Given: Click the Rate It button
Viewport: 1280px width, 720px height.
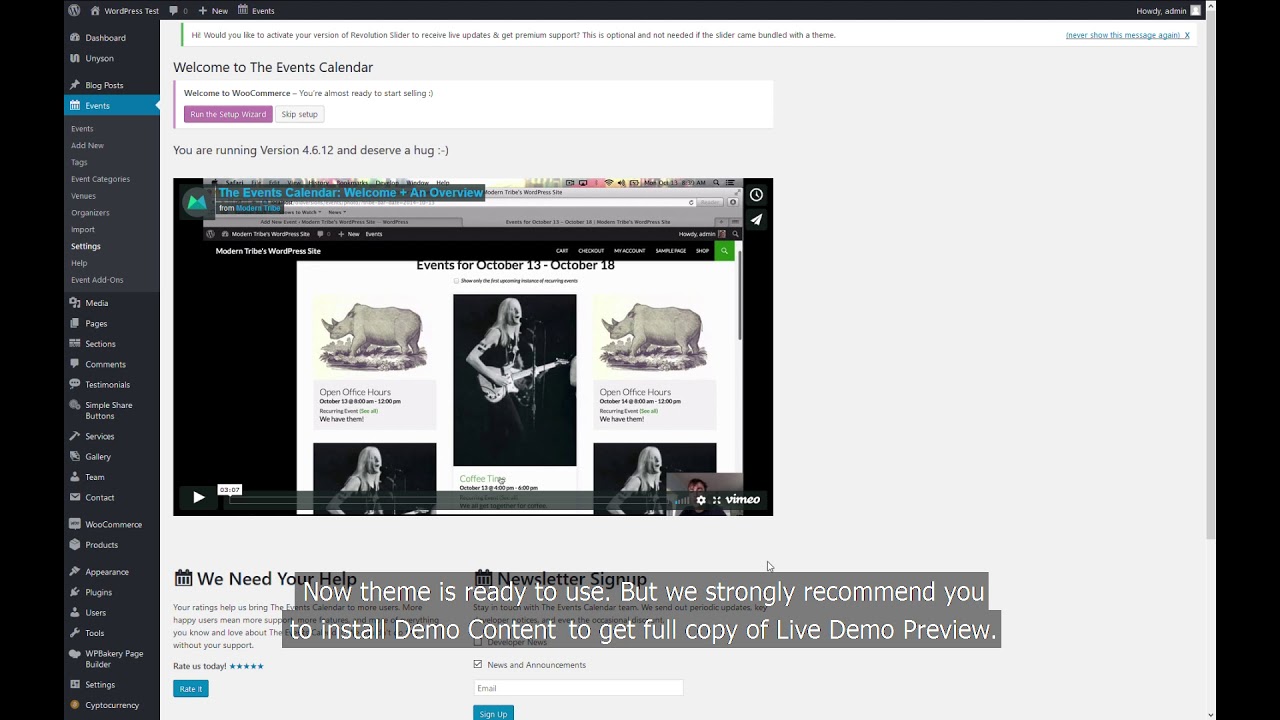Looking at the screenshot, I should click(190, 689).
